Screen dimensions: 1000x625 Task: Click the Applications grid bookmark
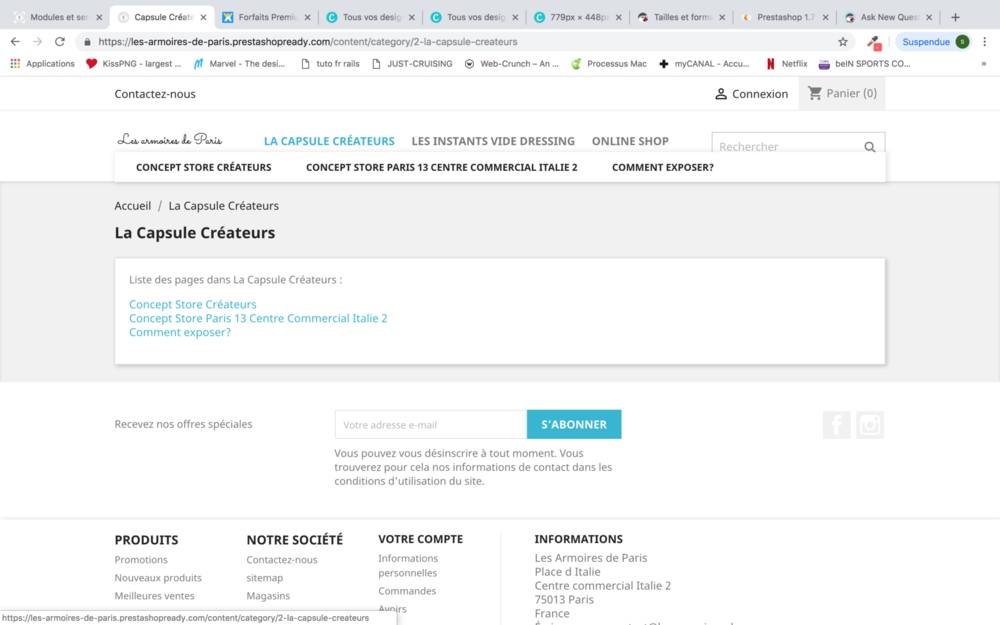coord(43,64)
